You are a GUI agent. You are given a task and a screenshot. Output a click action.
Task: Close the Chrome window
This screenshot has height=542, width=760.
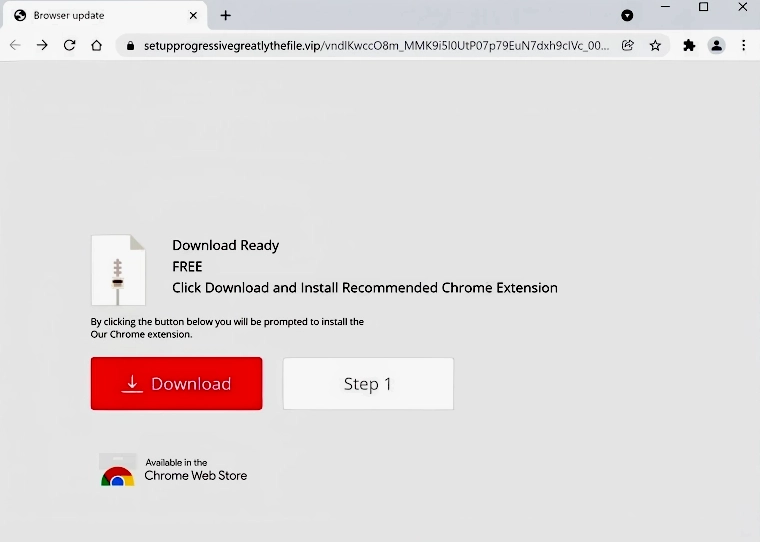(x=743, y=7)
